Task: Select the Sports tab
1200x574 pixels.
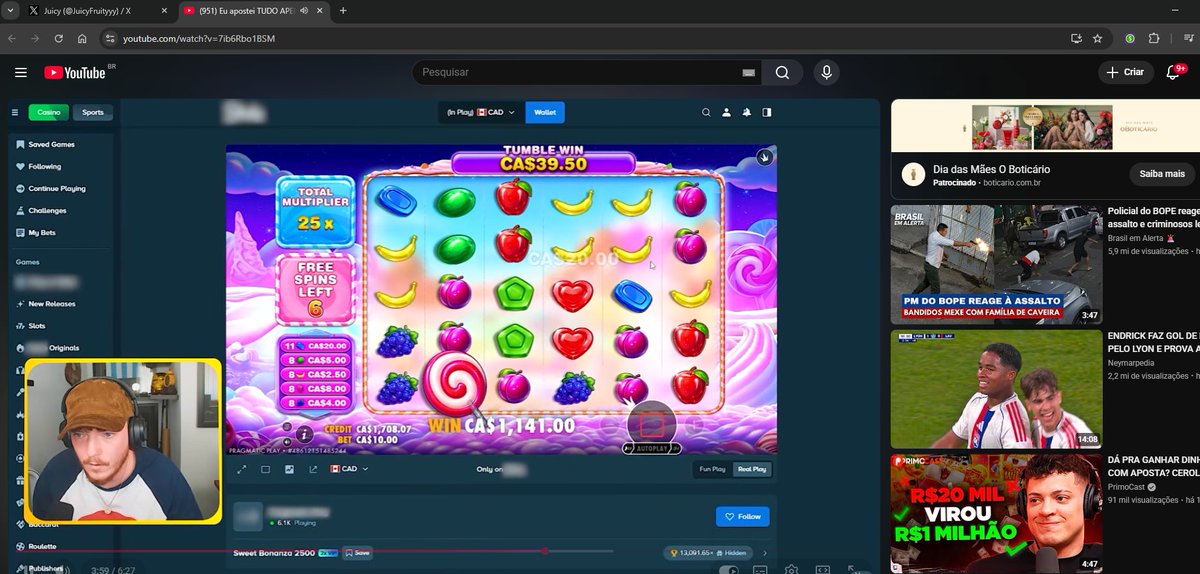Action: [93, 112]
